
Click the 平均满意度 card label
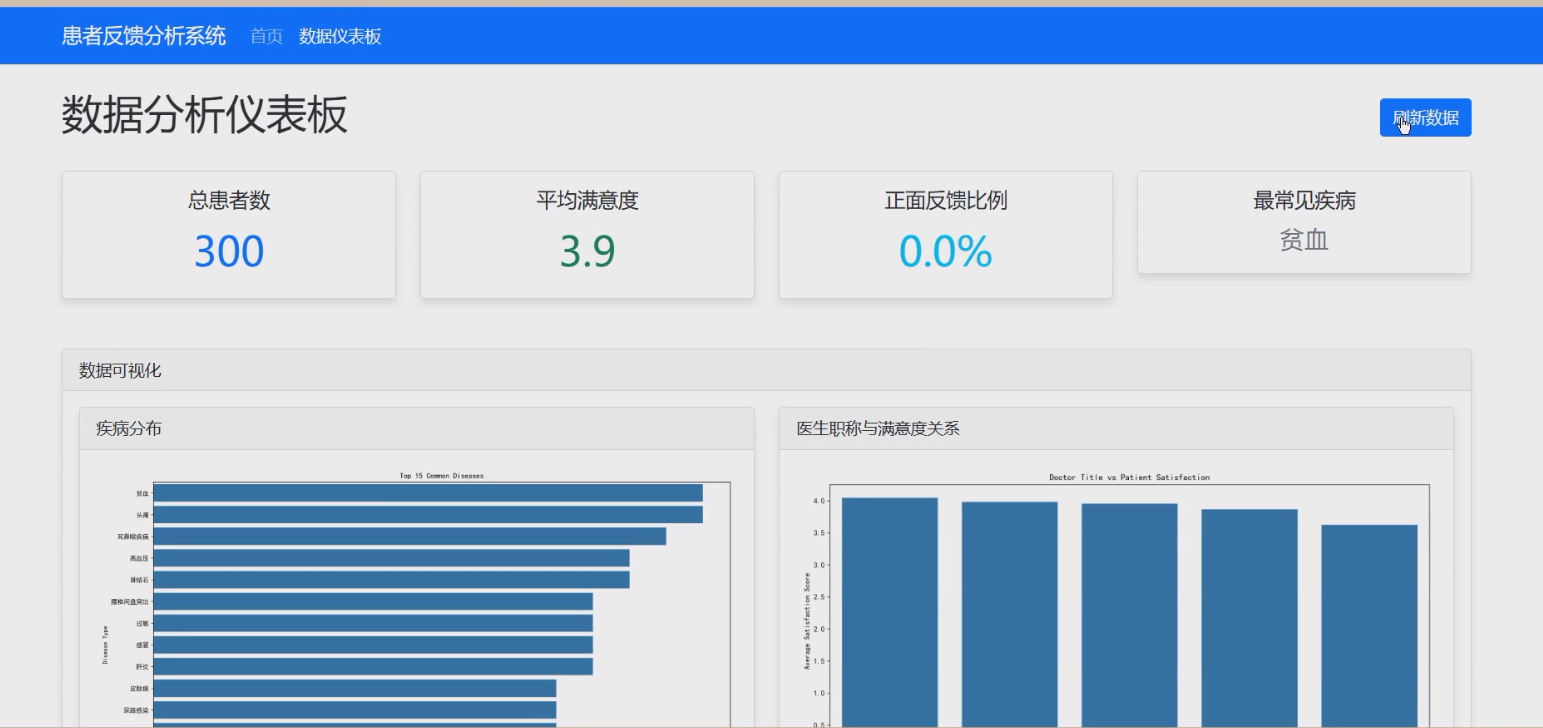tap(587, 200)
